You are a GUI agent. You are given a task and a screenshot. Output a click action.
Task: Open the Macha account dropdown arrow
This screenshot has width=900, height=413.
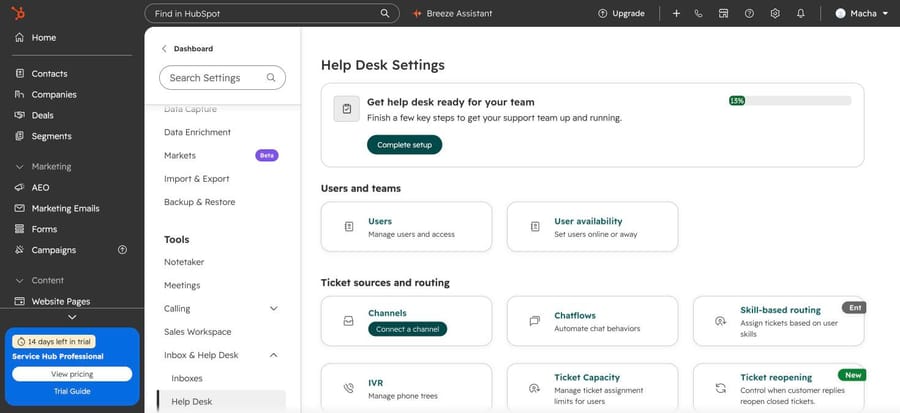pos(885,13)
